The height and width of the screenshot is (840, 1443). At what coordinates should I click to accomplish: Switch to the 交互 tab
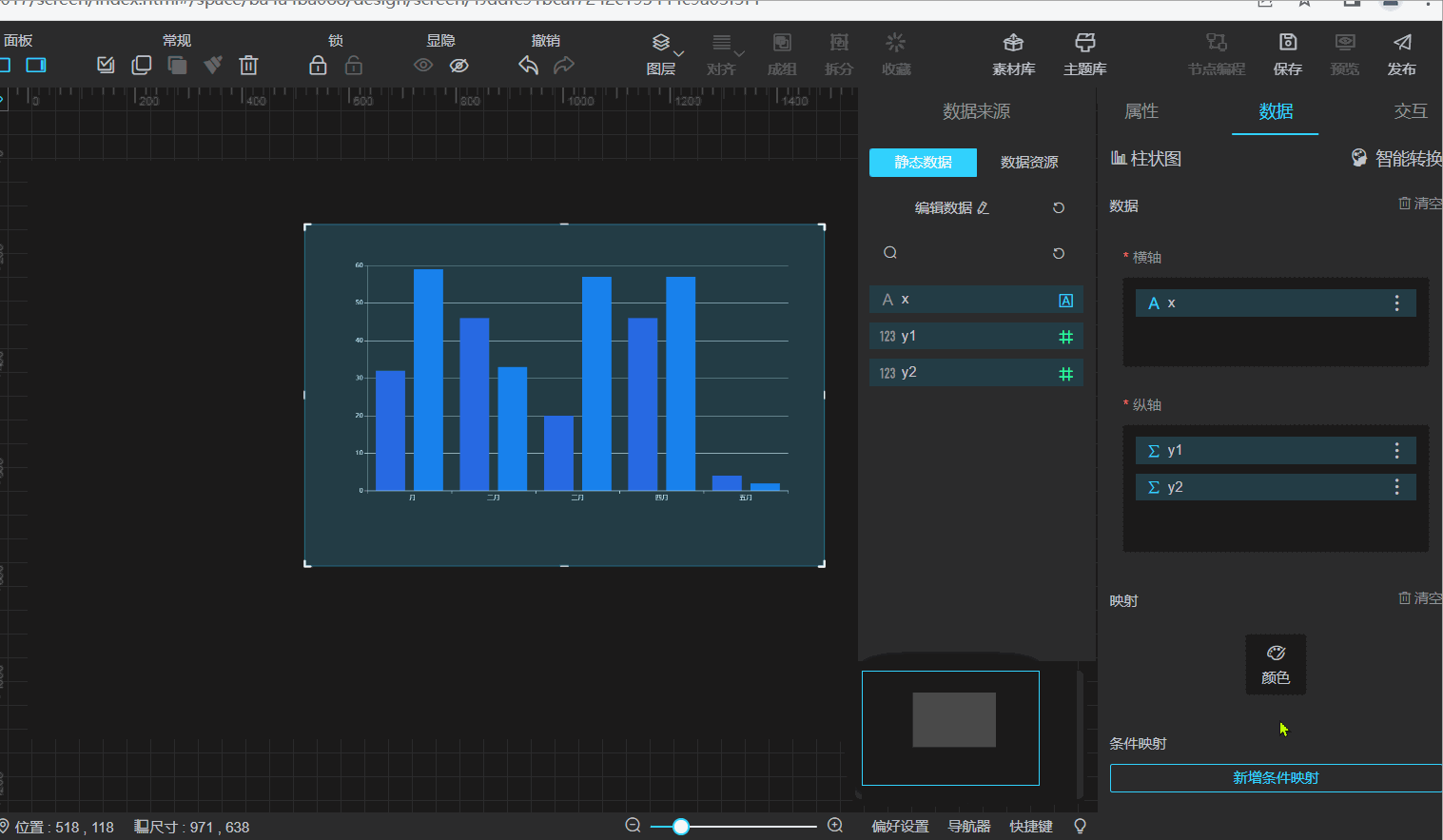(x=1411, y=111)
